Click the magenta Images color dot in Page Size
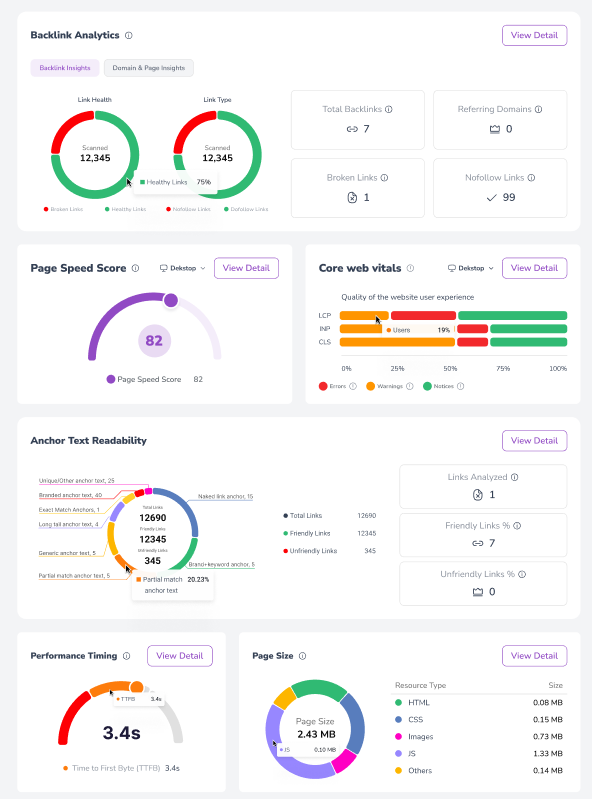The width and height of the screenshot is (592, 799). coord(398,736)
